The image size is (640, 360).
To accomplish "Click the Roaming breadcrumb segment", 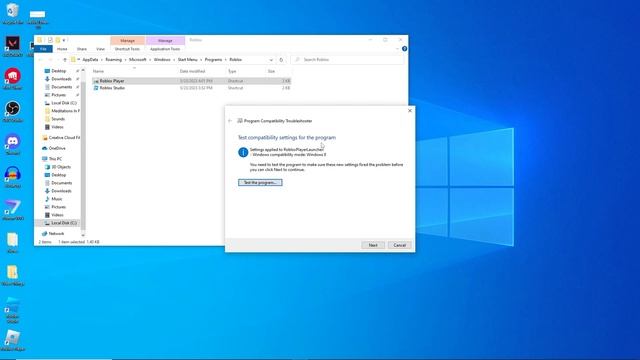I will point(113,60).
